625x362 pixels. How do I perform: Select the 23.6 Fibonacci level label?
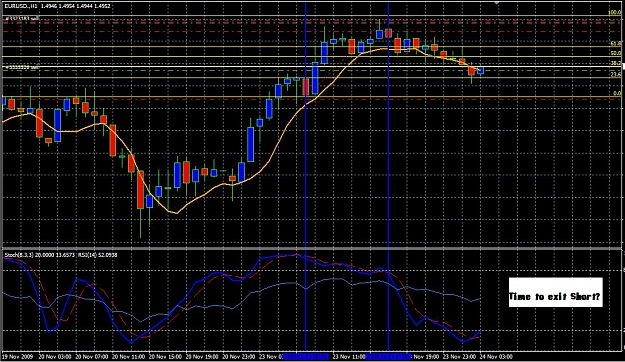616,74
